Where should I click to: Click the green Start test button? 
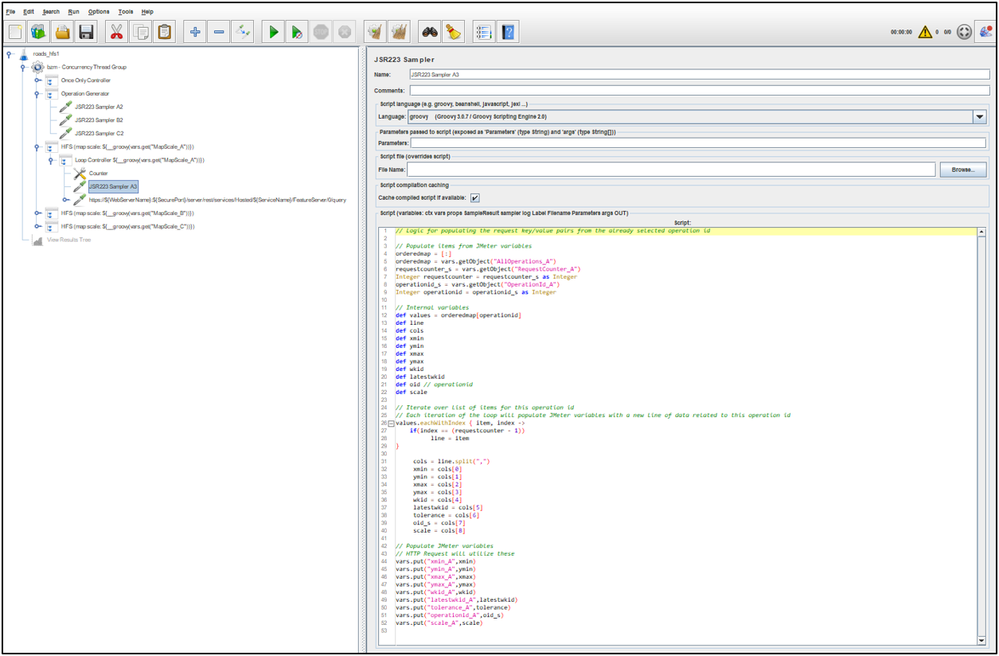click(x=272, y=32)
